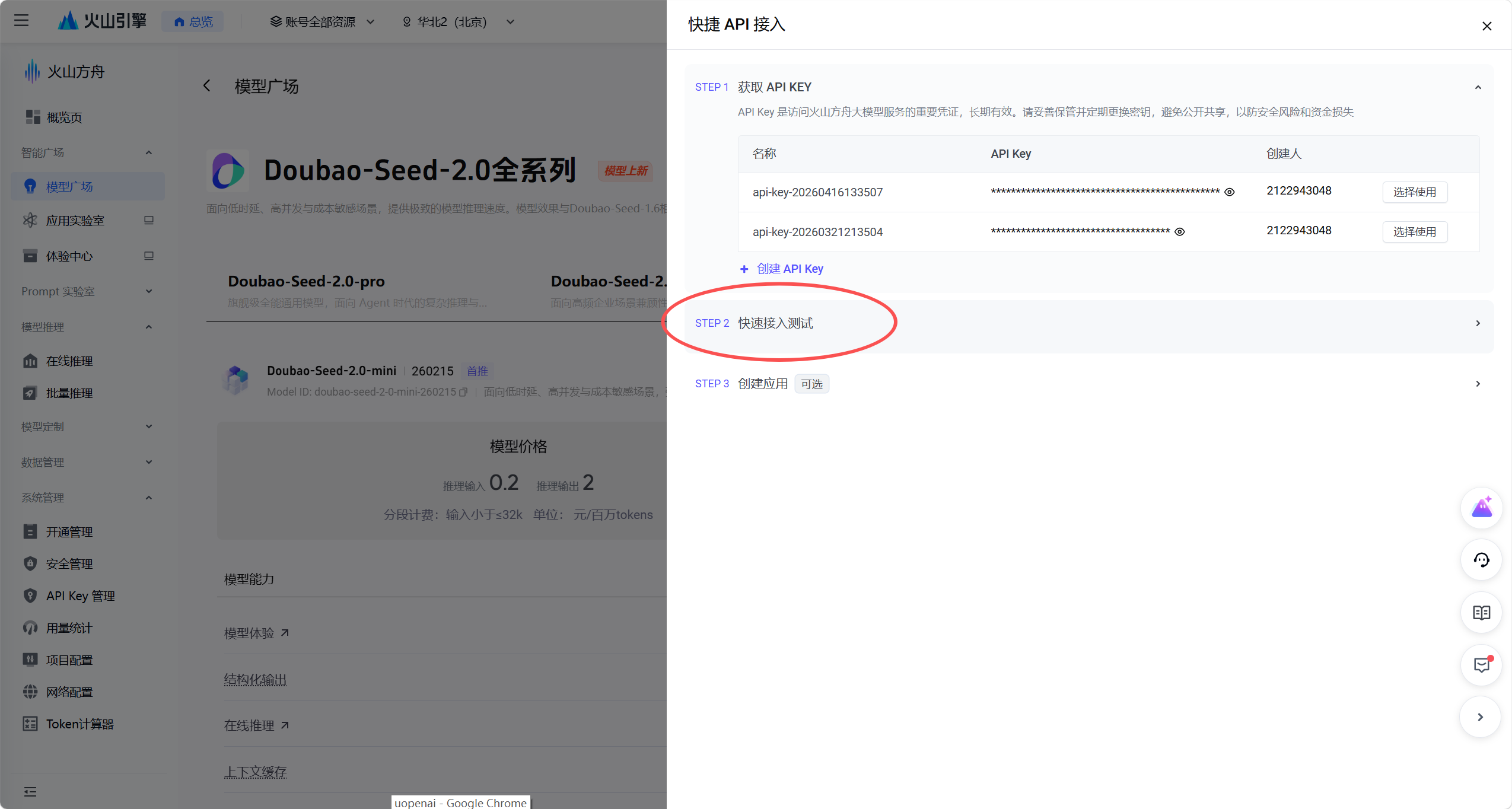Reveal the api-key-20260416133507 key value
Screen dimensions: 1512x809
tap(1230, 192)
